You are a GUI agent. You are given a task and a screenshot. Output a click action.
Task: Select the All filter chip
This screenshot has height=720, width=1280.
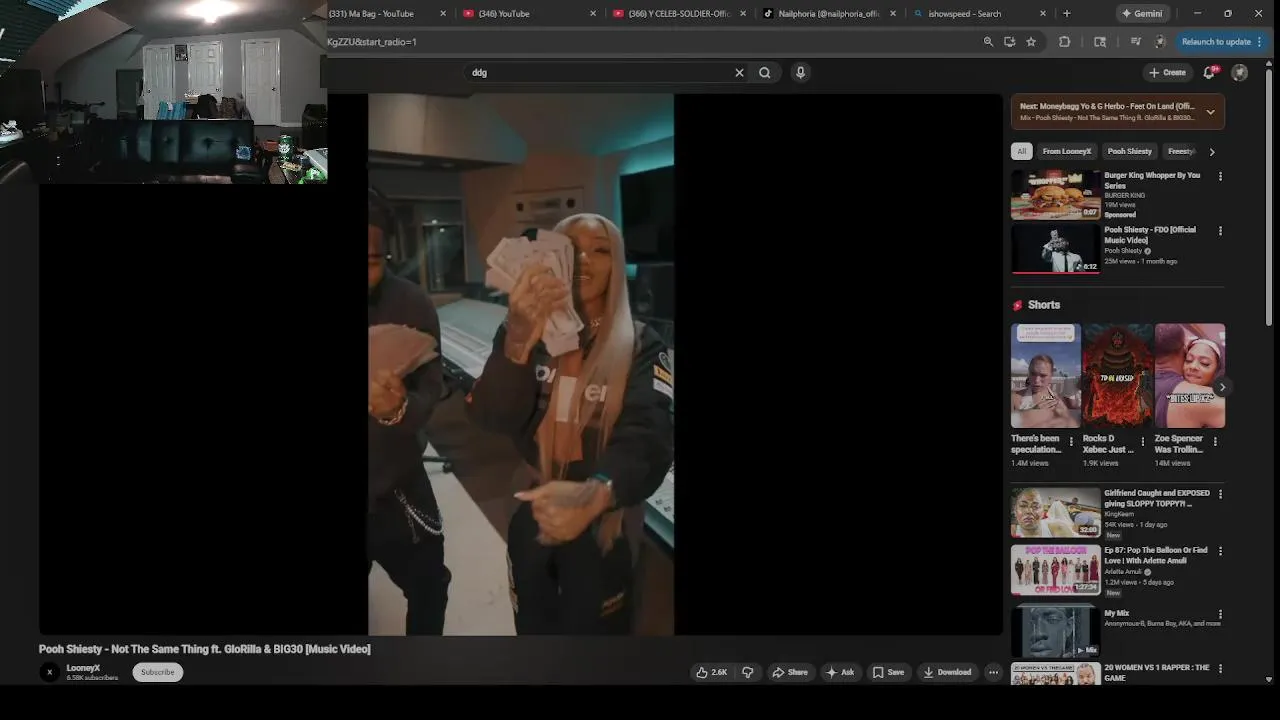click(1021, 151)
